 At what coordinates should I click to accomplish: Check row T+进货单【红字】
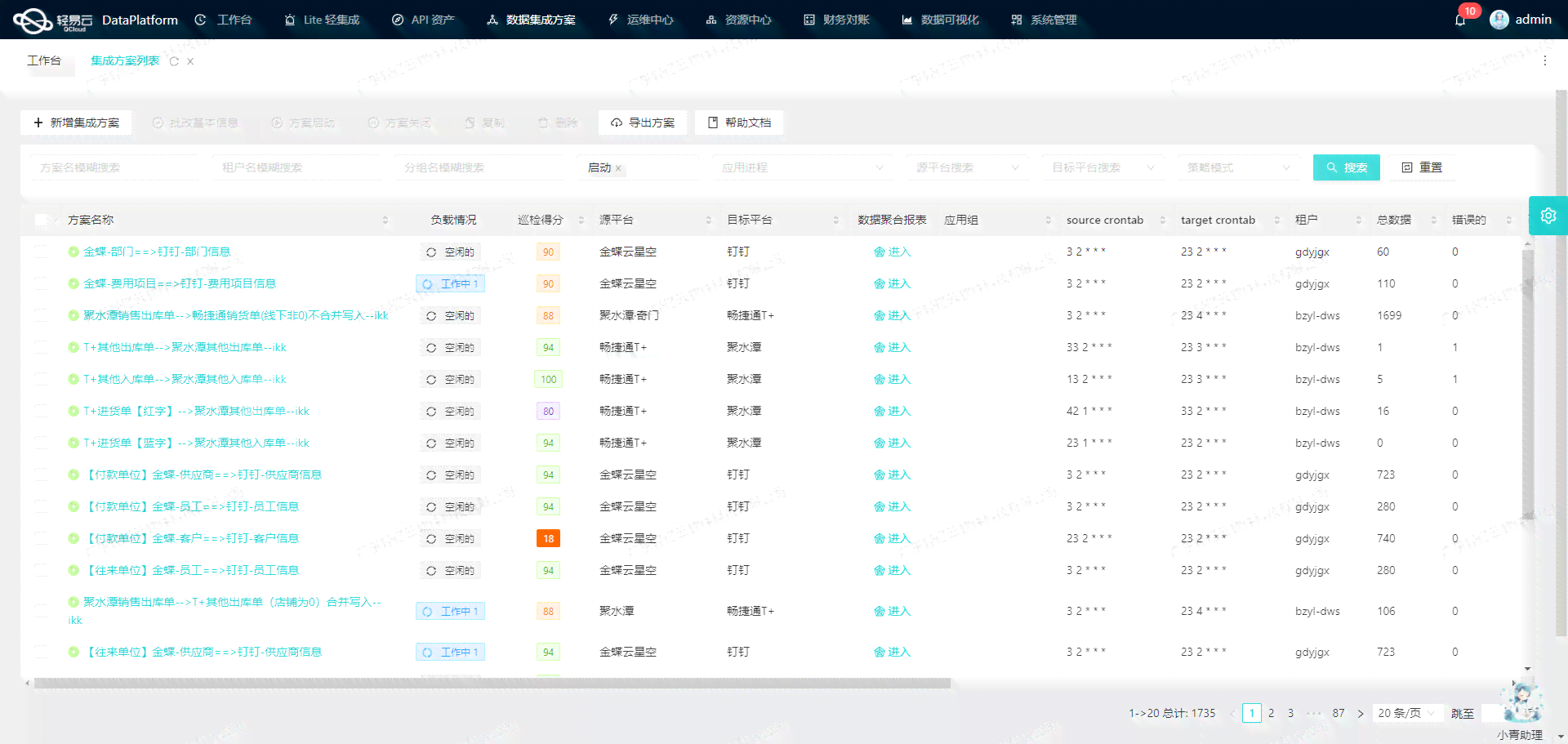42,411
